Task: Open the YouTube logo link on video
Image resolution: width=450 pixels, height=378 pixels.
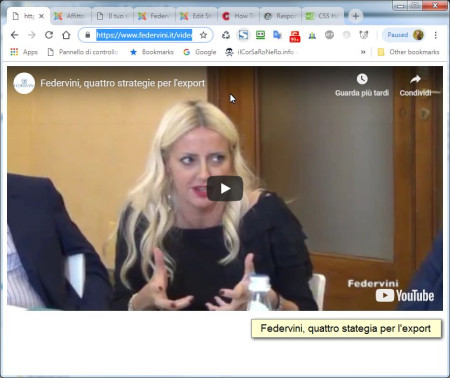Action: click(405, 296)
